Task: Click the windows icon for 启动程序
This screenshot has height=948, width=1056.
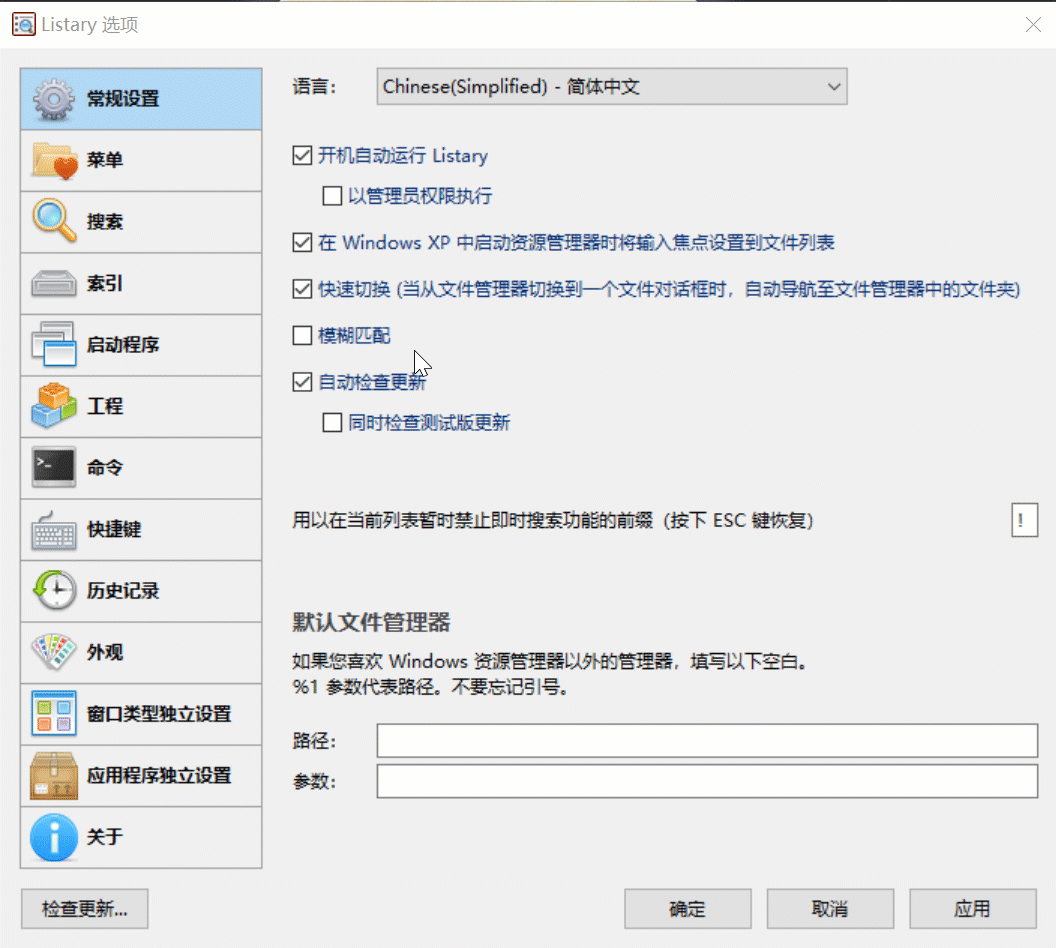Action: [x=54, y=345]
